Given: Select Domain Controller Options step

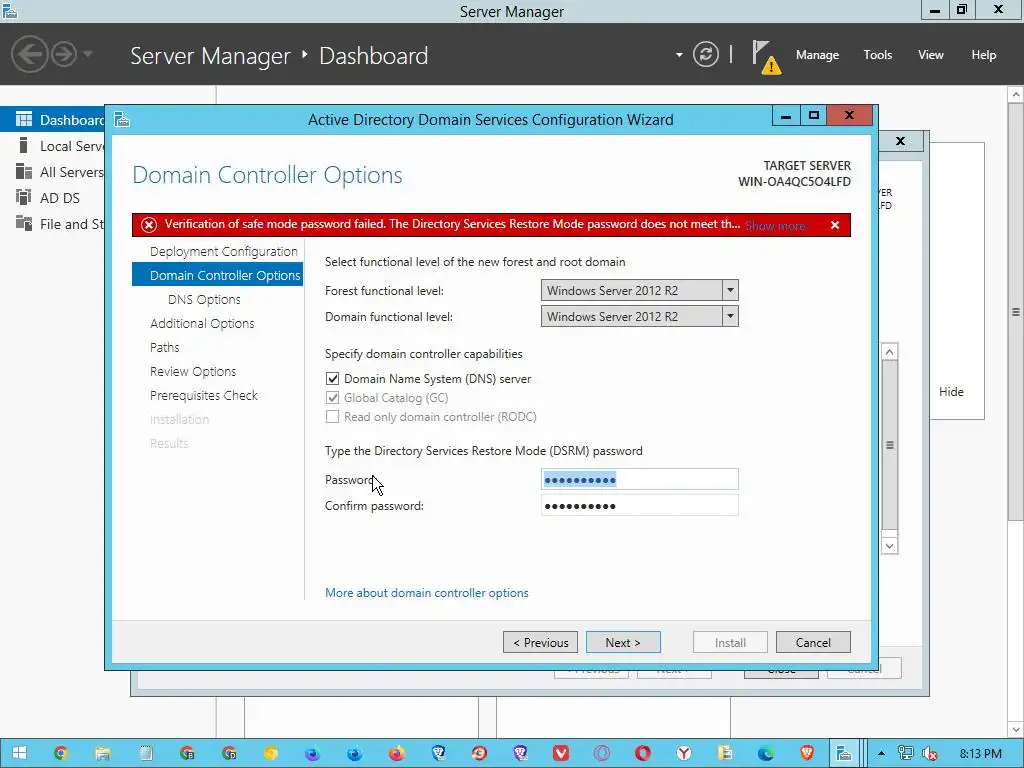Looking at the screenshot, I should [x=217, y=275].
